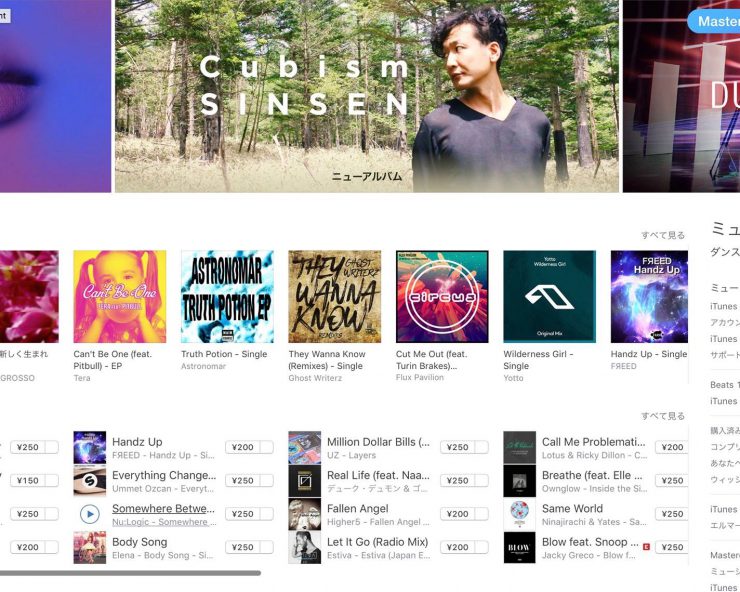Open They Wanna Know Remixes album cover
The width and height of the screenshot is (740, 592).
point(335,296)
